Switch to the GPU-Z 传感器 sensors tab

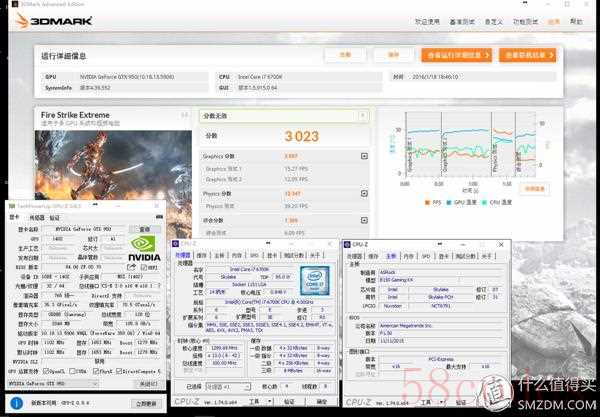point(37,217)
